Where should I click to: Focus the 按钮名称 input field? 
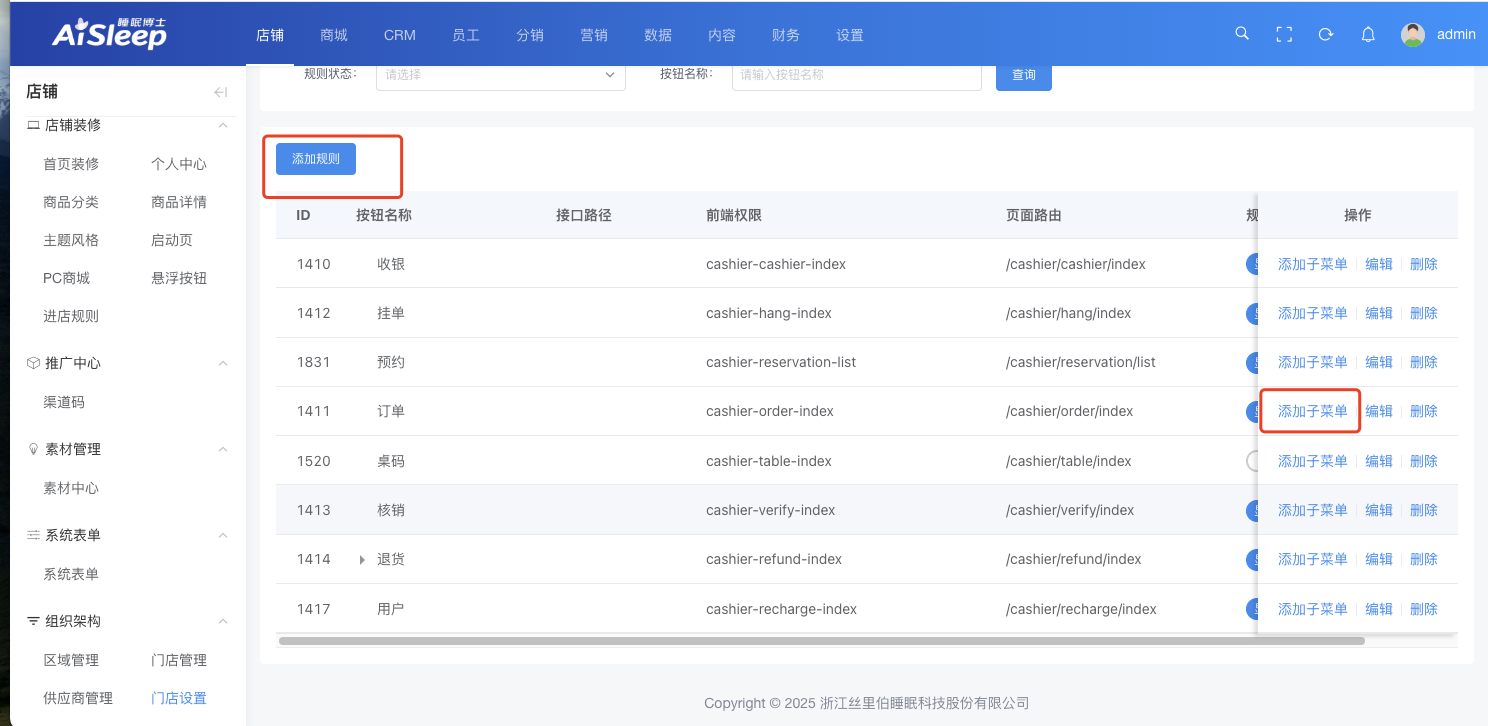tap(857, 74)
